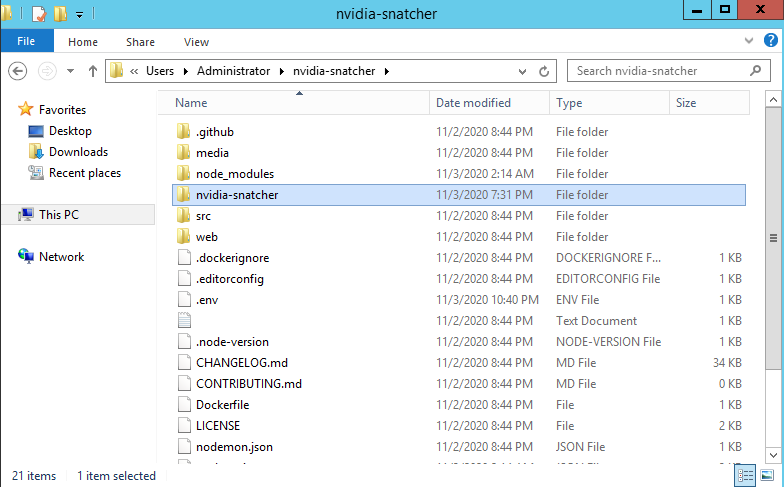Go up one folder level

pyautogui.click(x=92, y=71)
